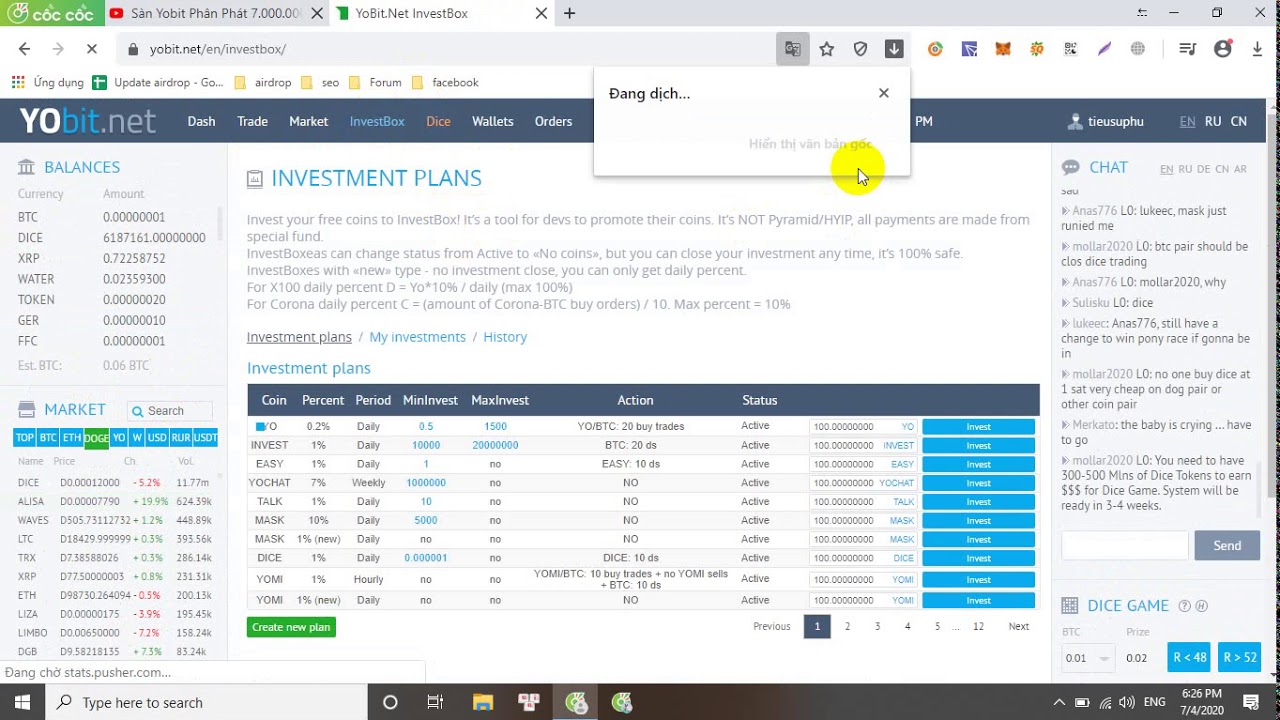The width and height of the screenshot is (1280, 720).
Task: Click the Ứng dụng apps bookmark
Action: pos(48,83)
